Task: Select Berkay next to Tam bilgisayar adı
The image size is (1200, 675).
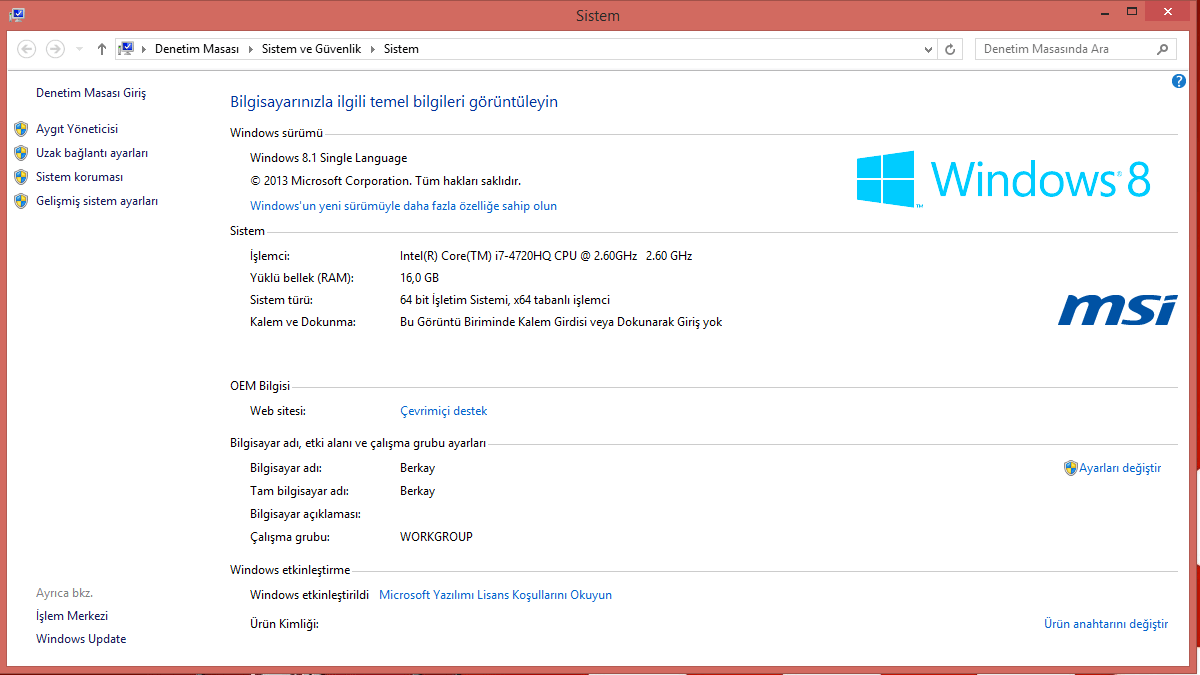Action: (417, 491)
